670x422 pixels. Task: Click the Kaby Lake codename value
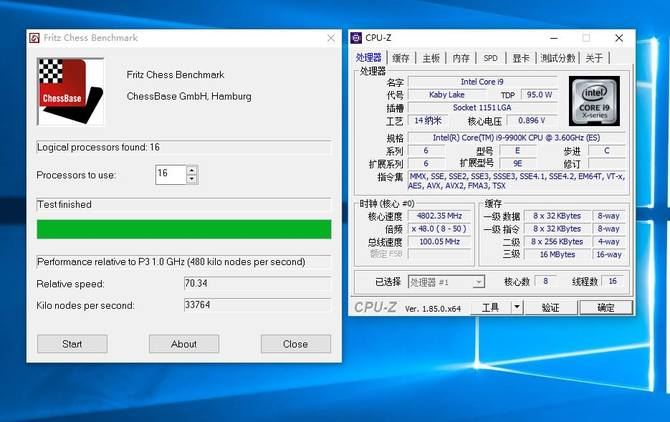coord(447,95)
